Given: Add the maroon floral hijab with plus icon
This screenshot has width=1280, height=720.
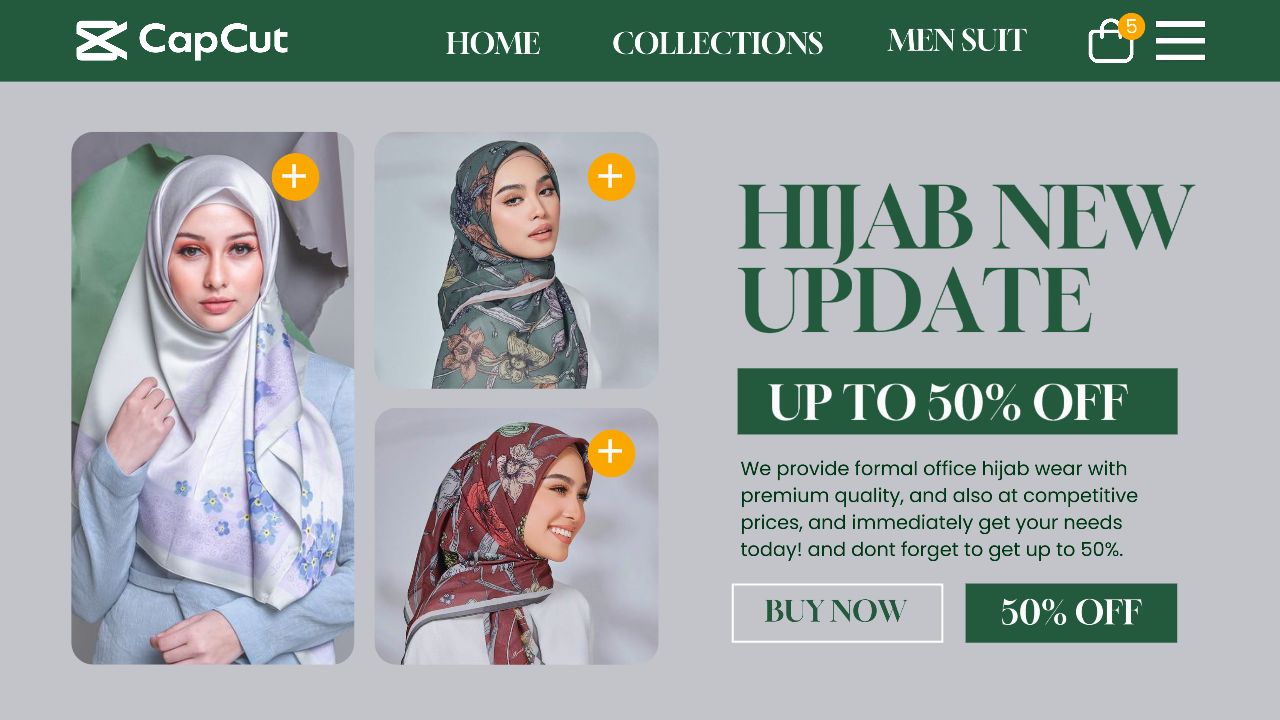Looking at the screenshot, I should pyautogui.click(x=611, y=453).
